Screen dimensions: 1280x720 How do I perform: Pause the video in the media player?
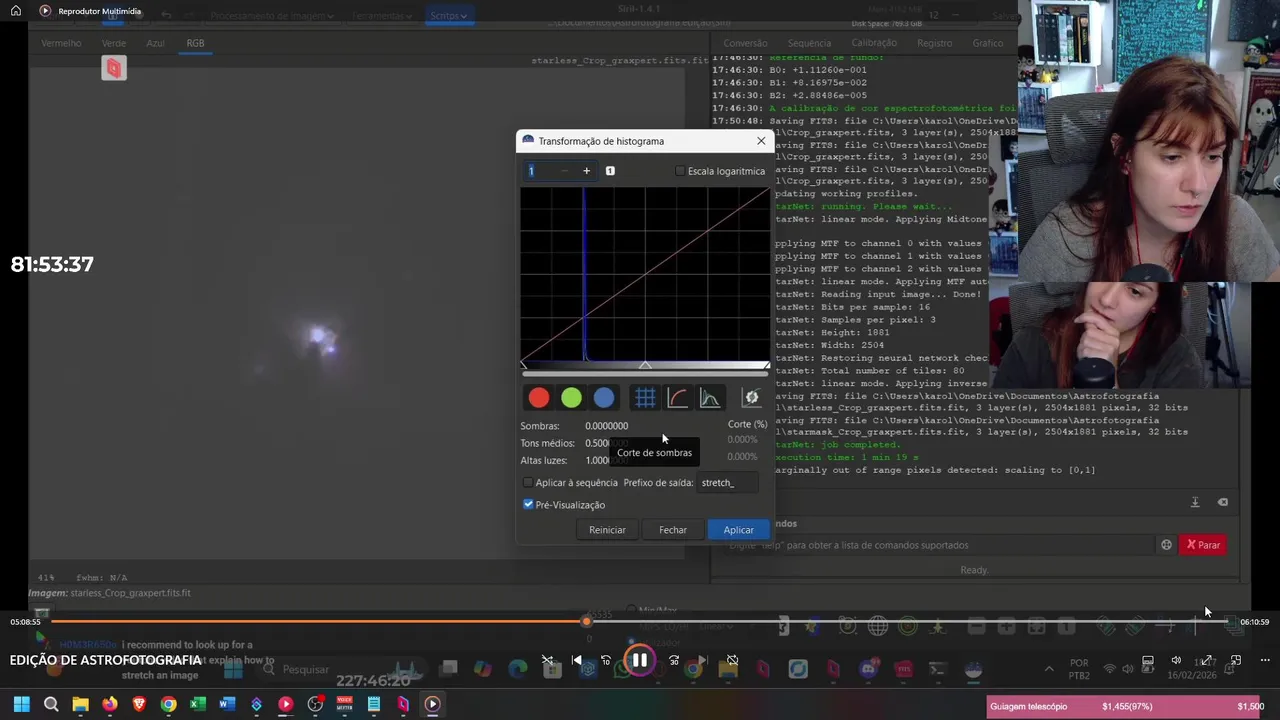(639, 661)
